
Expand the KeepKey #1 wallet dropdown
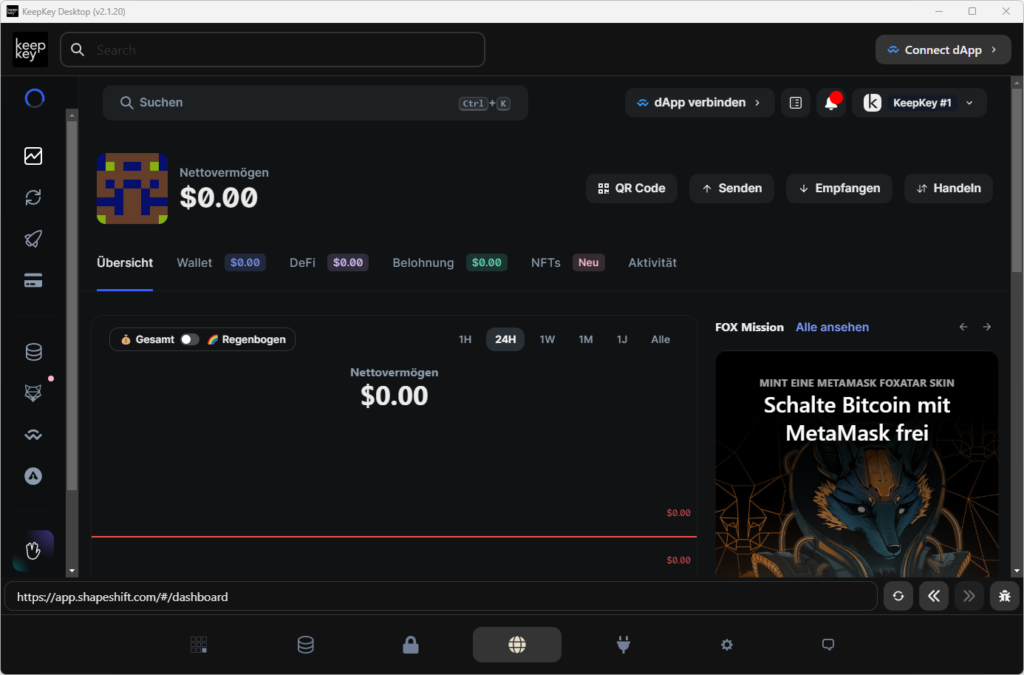920,102
